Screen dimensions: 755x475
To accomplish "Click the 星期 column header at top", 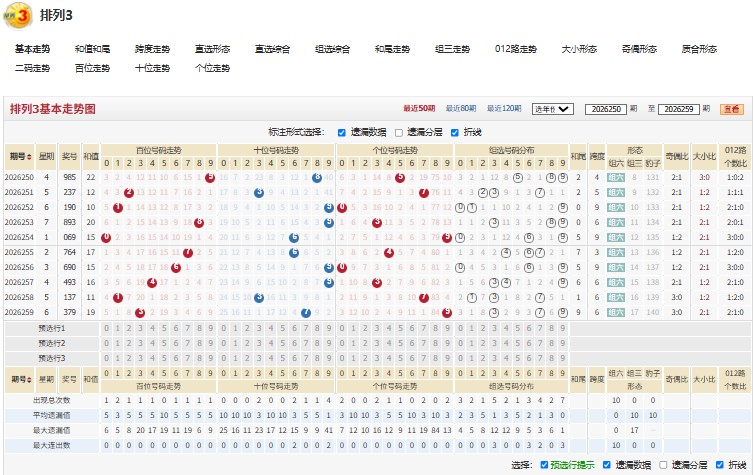I will pyautogui.click(x=46, y=157).
